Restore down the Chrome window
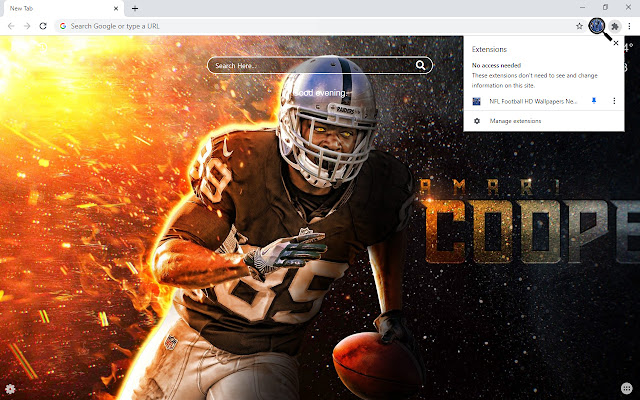This screenshot has height=400, width=640. pyautogui.click(x=605, y=7)
